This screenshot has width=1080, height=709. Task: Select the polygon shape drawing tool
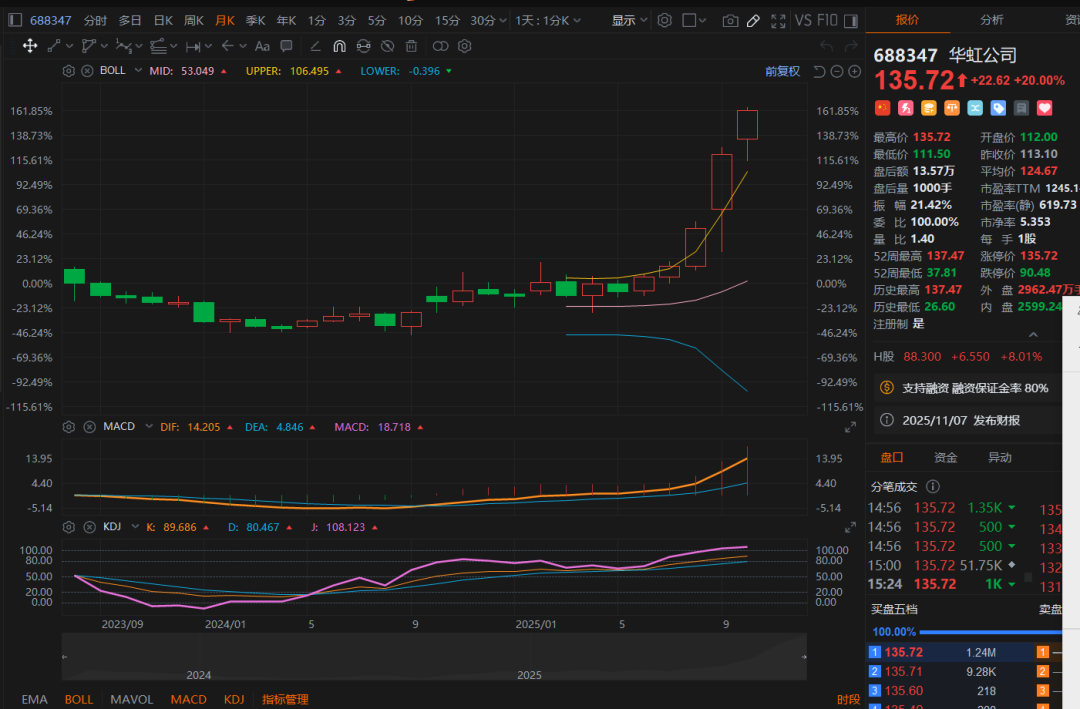(88, 46)
